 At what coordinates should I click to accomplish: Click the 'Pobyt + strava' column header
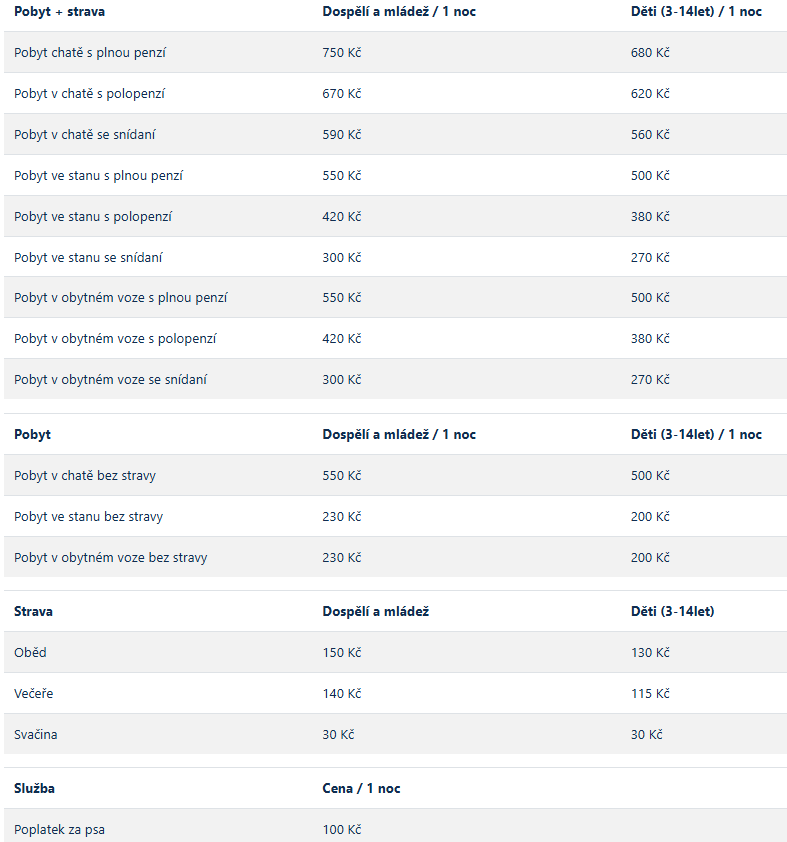[59, 12]
